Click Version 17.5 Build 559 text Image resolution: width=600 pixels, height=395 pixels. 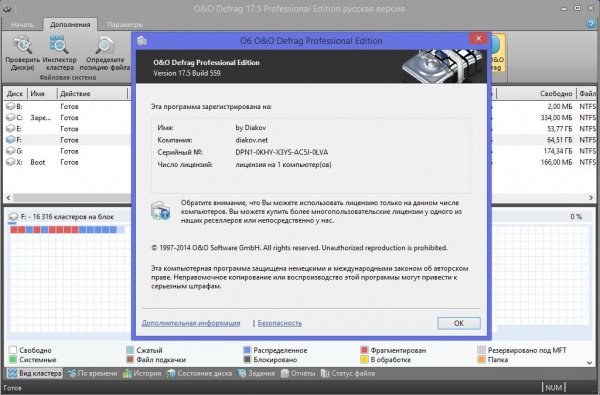(187, 73)
